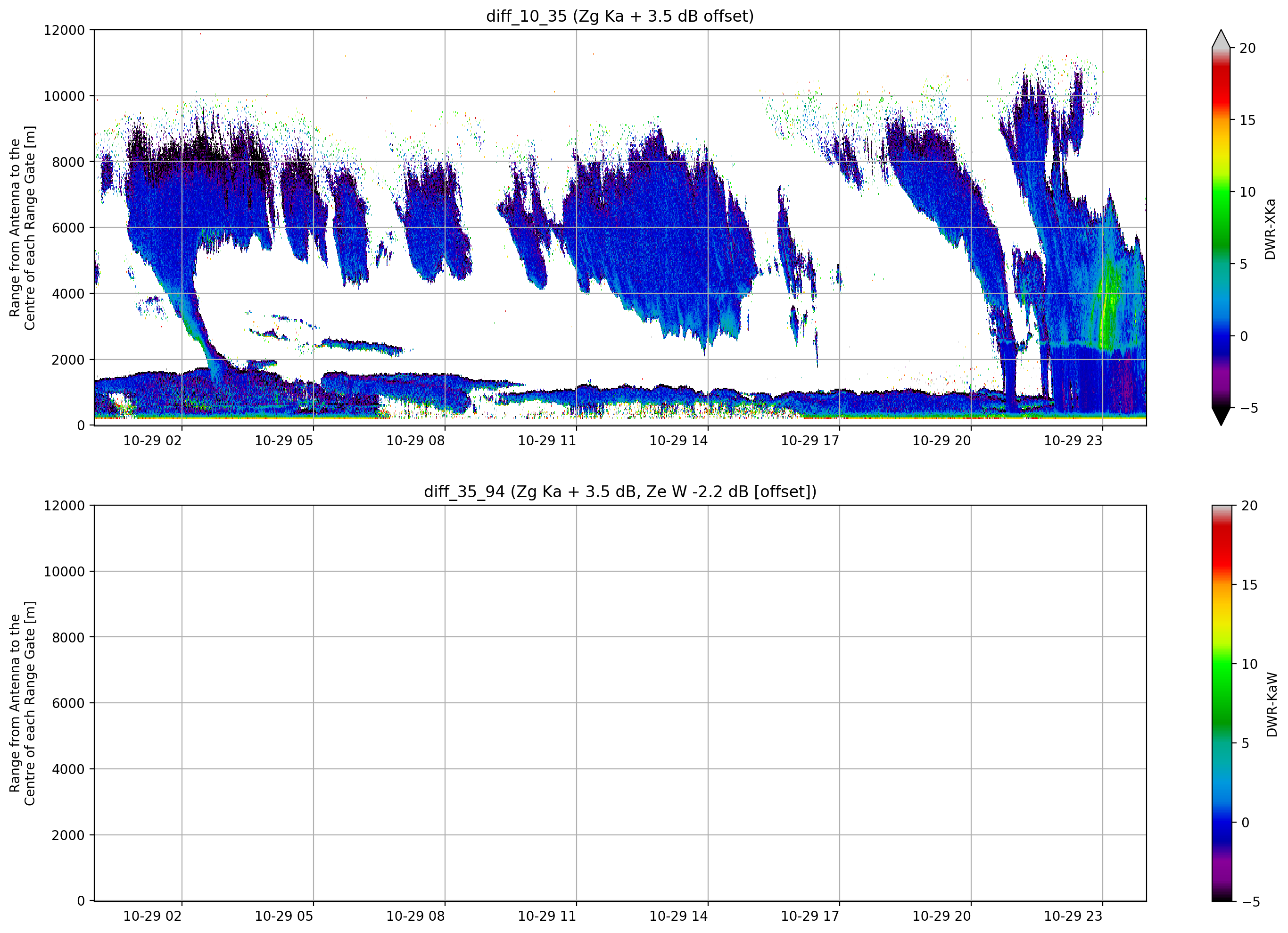Click the top plot x-tick label '10-29 14'
This screenshot has width=1288, height=933.
tap(678, 441)
